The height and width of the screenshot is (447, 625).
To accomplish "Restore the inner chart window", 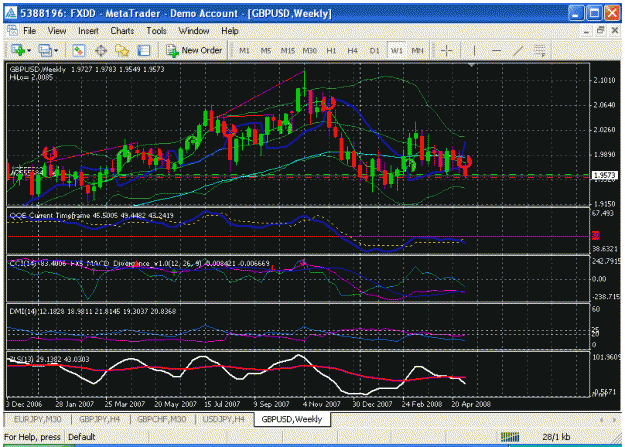I will click(600, 31).
